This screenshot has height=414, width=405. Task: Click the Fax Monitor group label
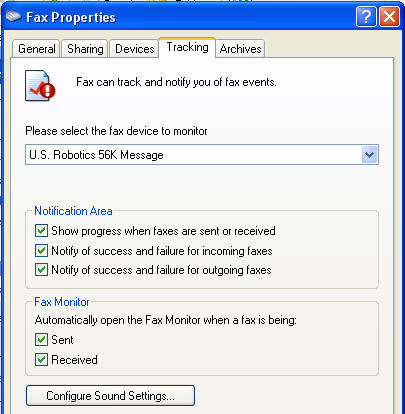pos(62,302)
